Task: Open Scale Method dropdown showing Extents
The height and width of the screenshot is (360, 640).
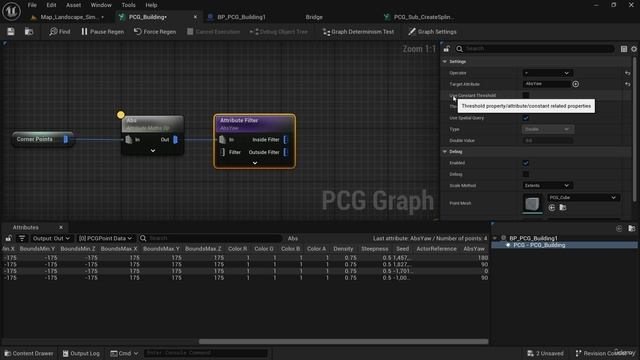Action: (547, 186)
